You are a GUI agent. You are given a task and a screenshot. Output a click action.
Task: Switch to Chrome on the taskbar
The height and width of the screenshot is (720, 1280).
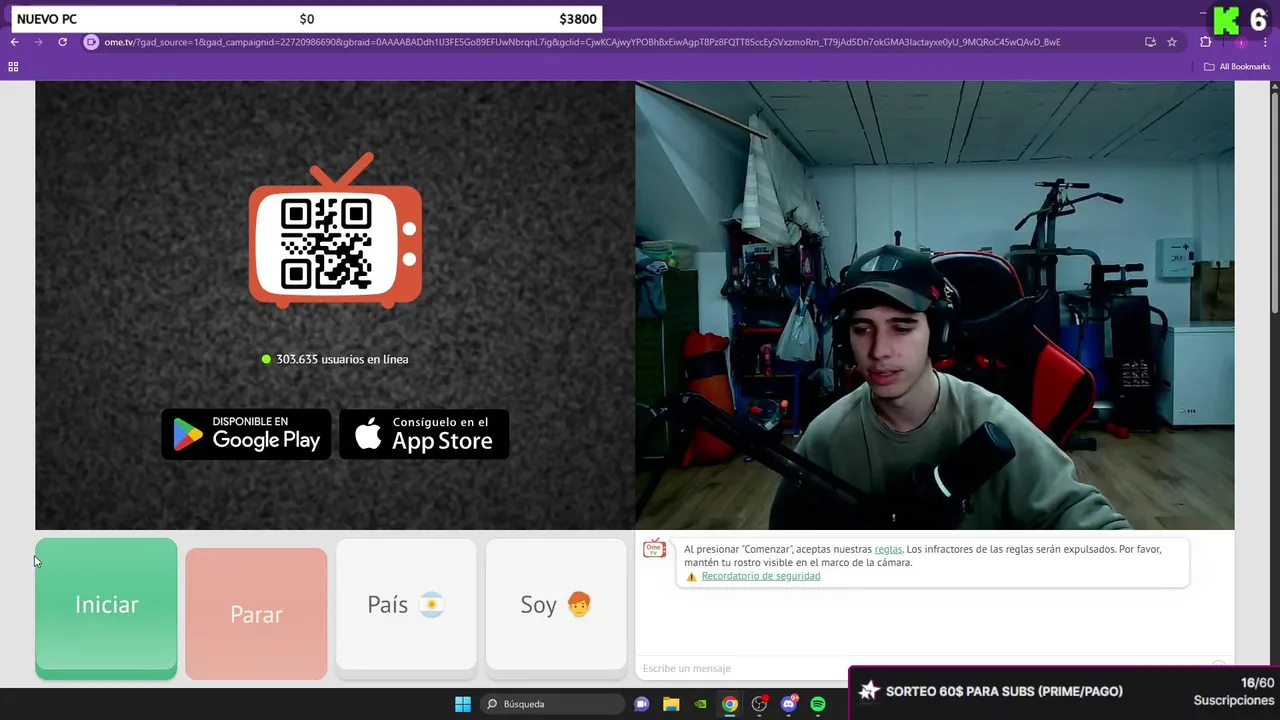pos(730,704)
